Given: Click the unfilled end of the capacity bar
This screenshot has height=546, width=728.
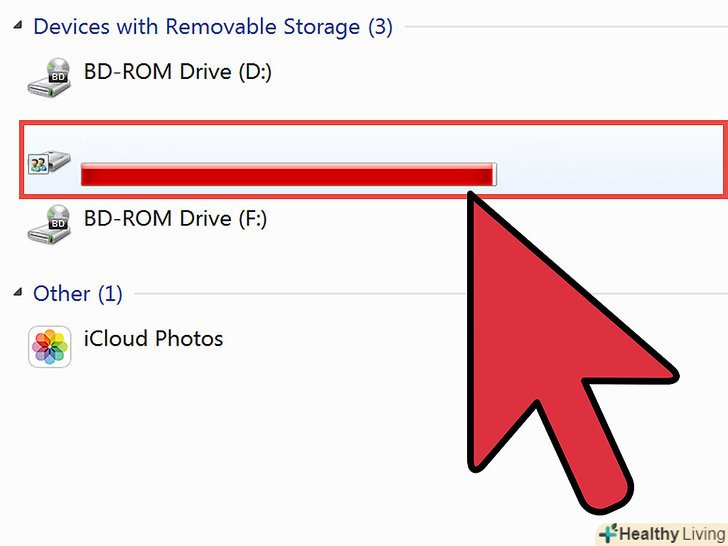Looking at the screenshot, I should pos(494,176).
